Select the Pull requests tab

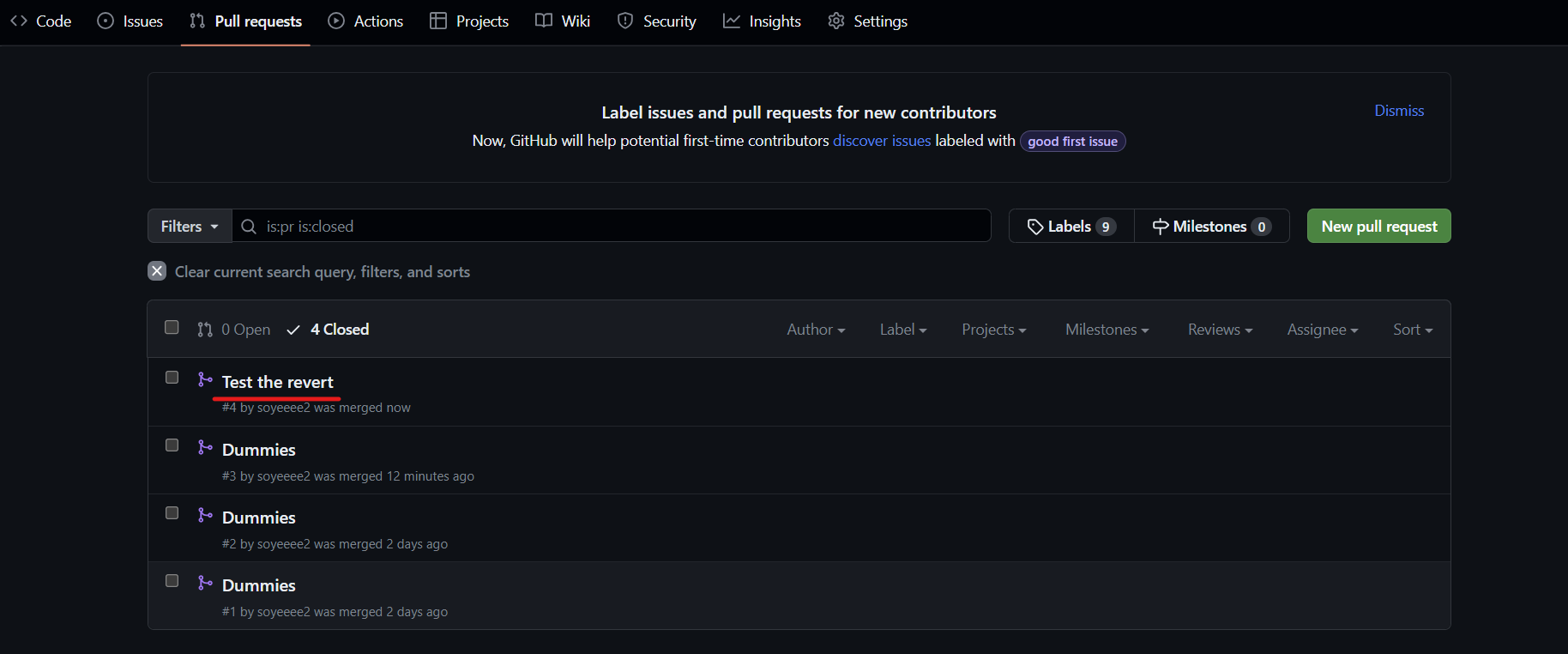pos(245,21)
